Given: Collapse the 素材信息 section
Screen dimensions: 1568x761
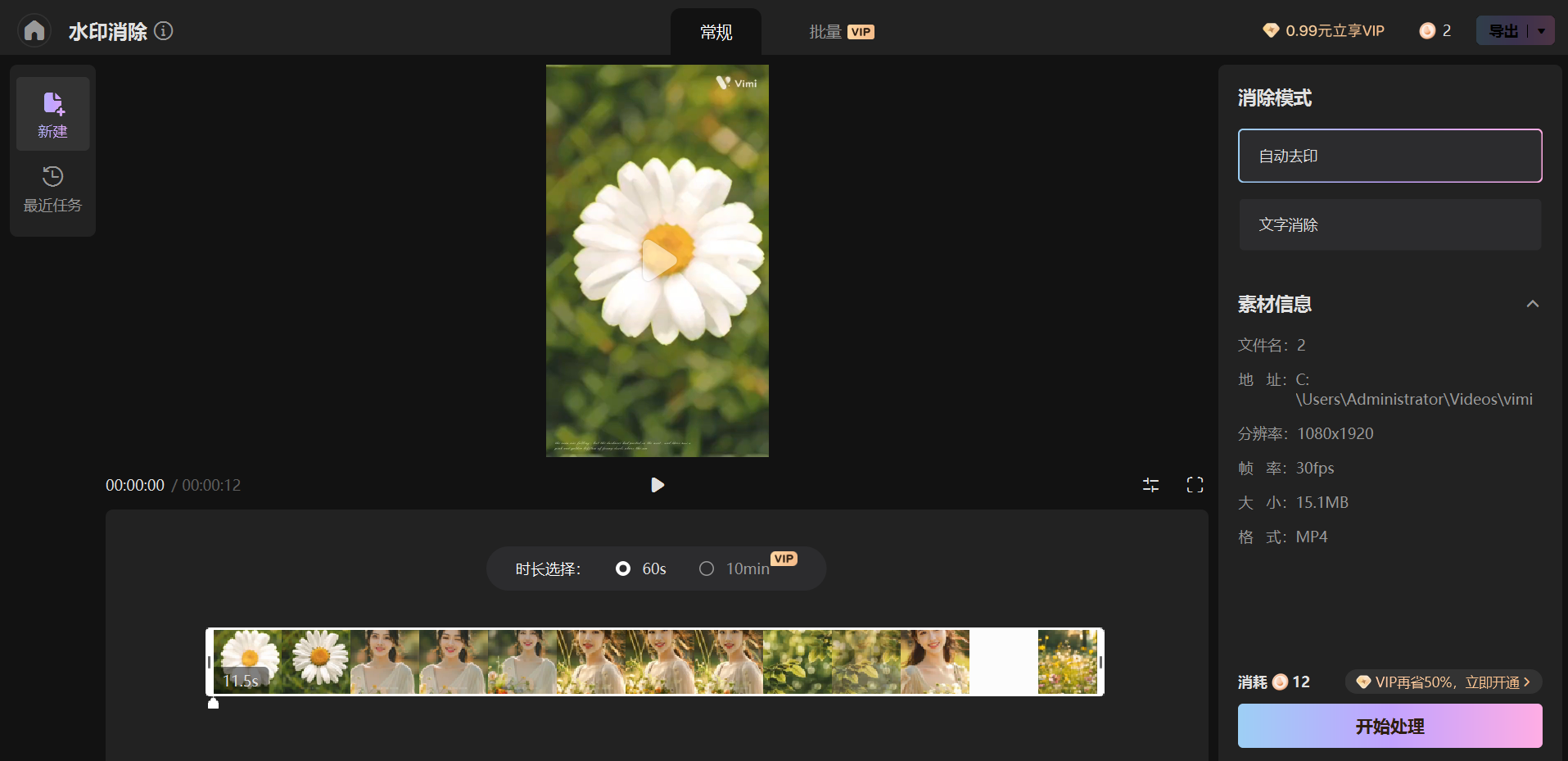Looking at the screenshot, I should (1532, 304).
